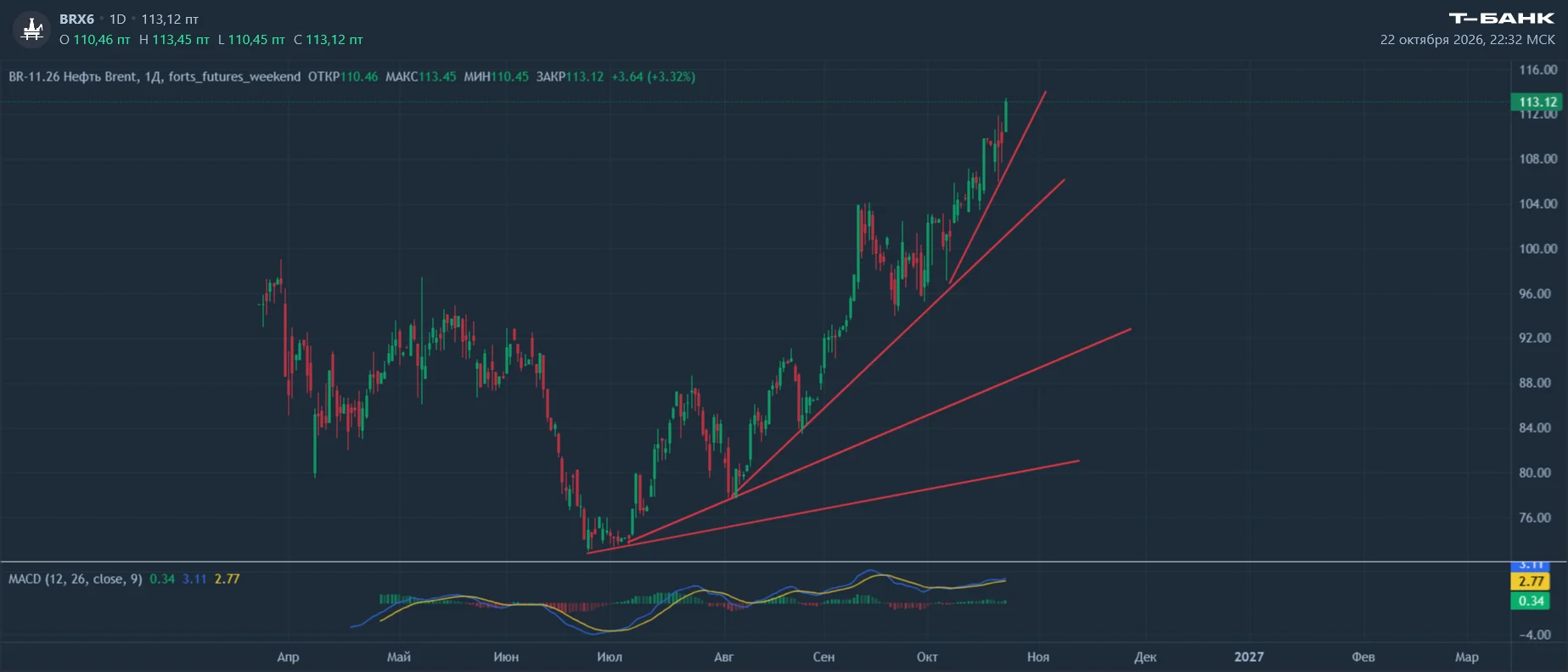1568x672 pixels.
Task: Open the 1D timeframe selector
Action: pos(117,19)
